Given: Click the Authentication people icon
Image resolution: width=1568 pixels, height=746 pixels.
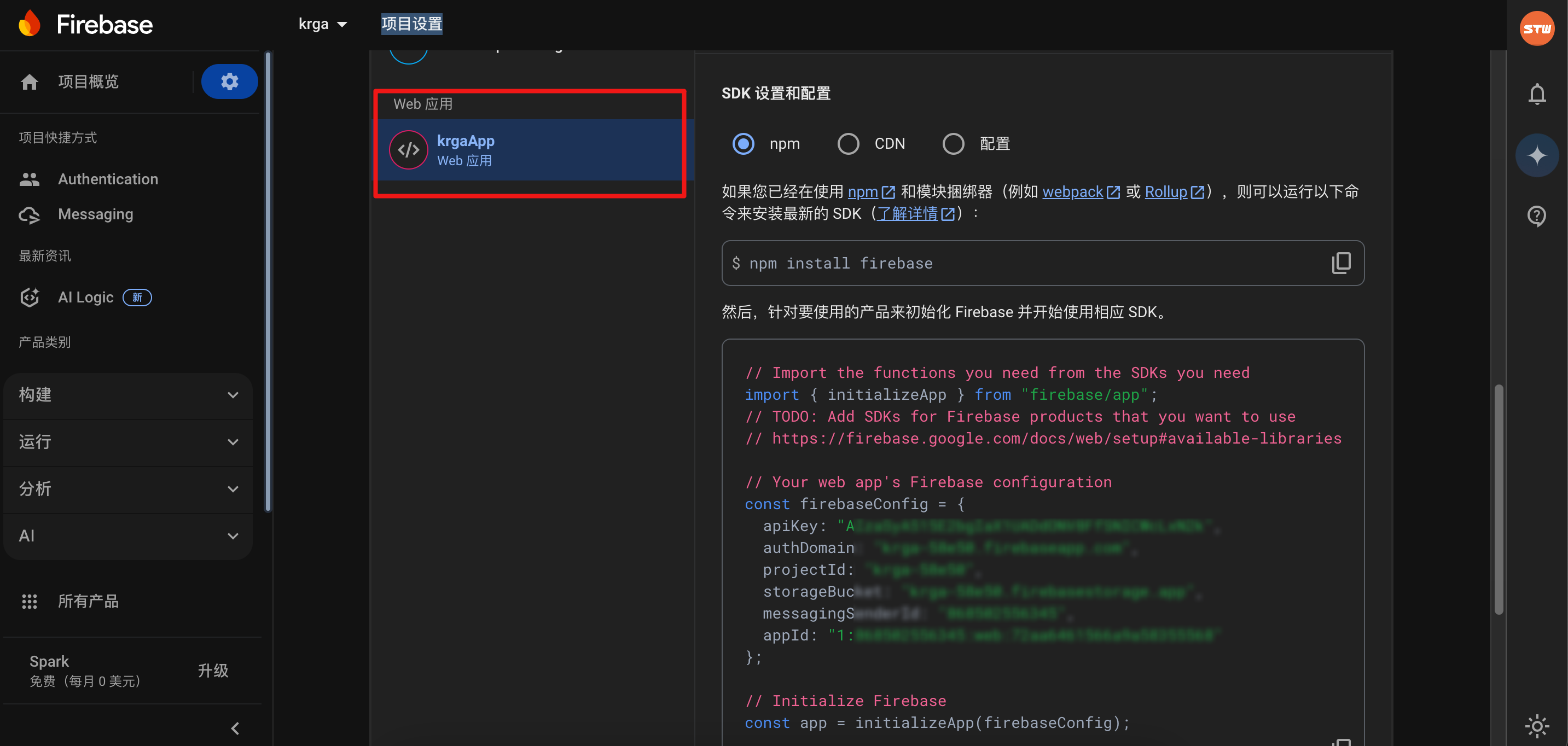Looking at the screenshot, I should pyautogui.click(x=29, y=179).
